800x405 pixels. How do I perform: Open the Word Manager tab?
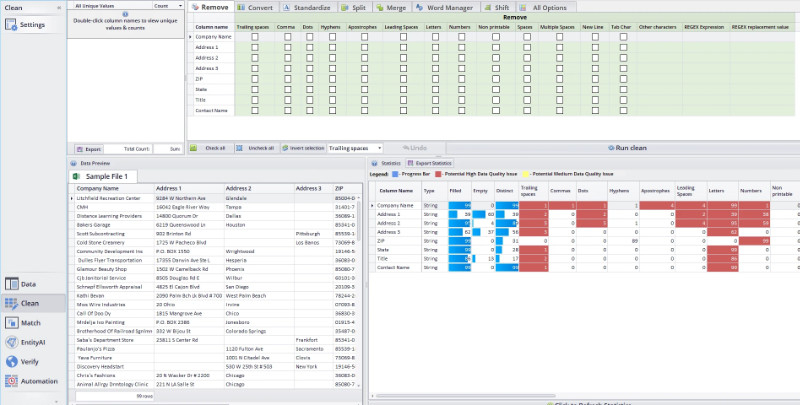point(446,8)
